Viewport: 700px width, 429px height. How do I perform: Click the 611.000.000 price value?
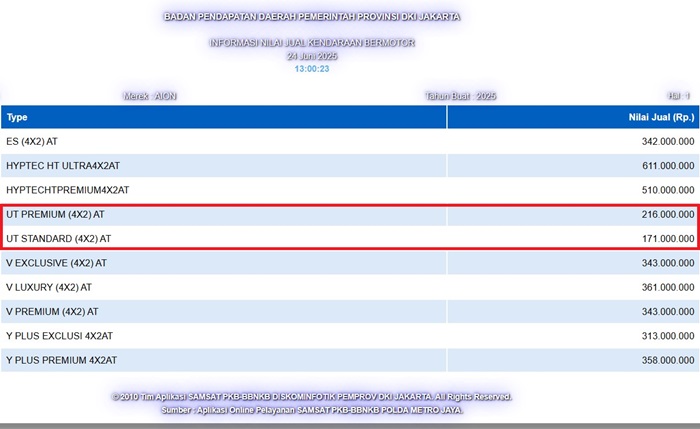[x=668, y=166]
